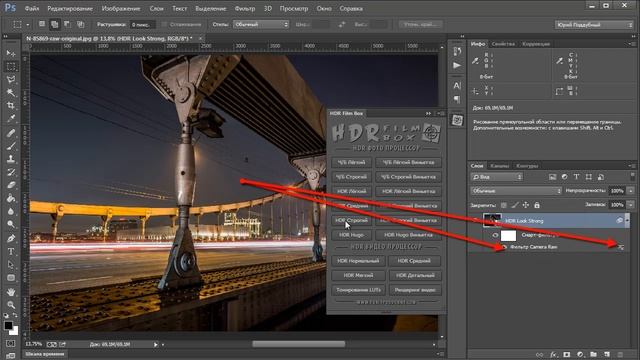Toggle adjustment layer filter icon
The width and height of the screenshot is (640, 360).
click(564, 177)
